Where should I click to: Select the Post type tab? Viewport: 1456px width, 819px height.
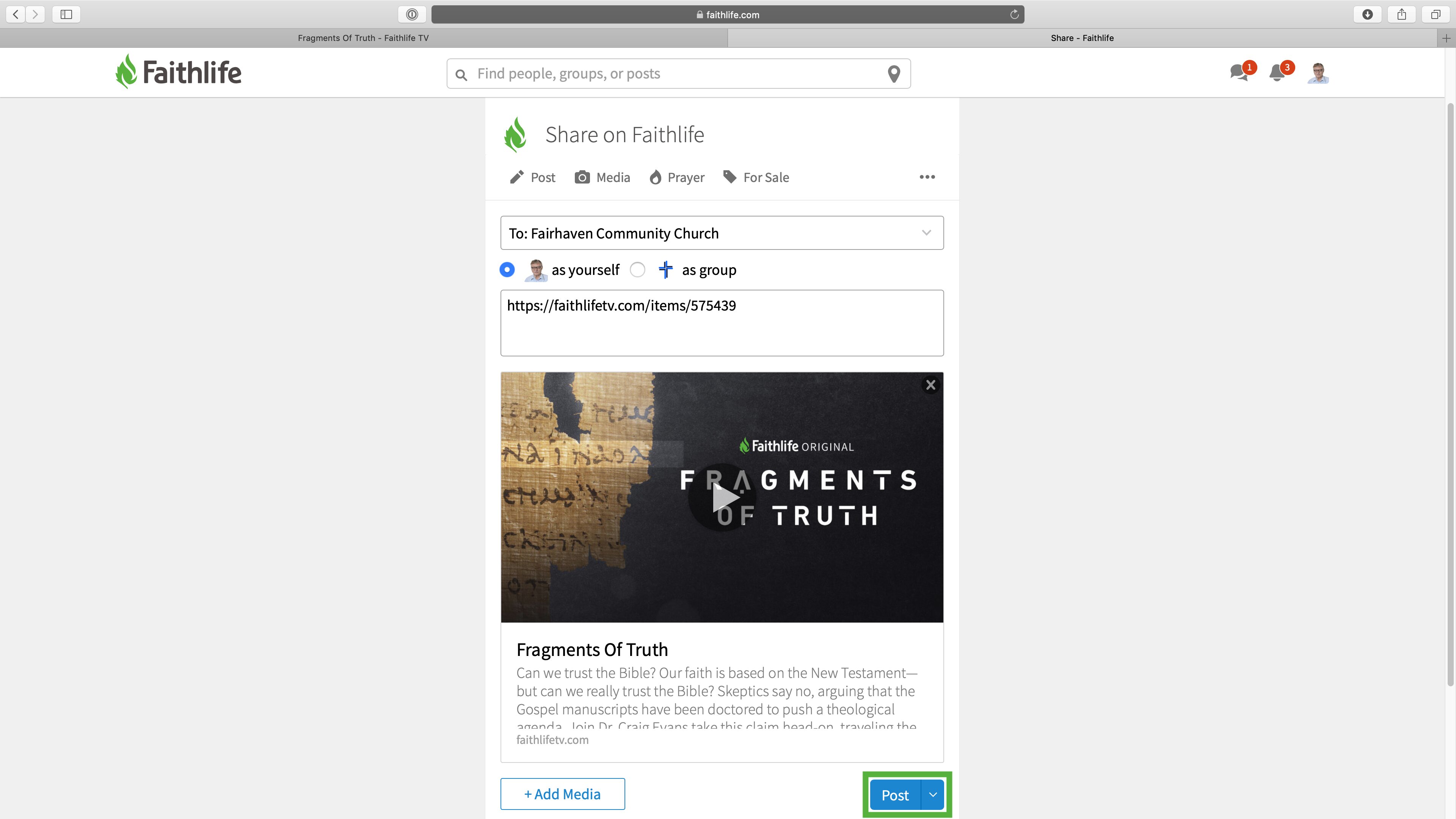532,177
